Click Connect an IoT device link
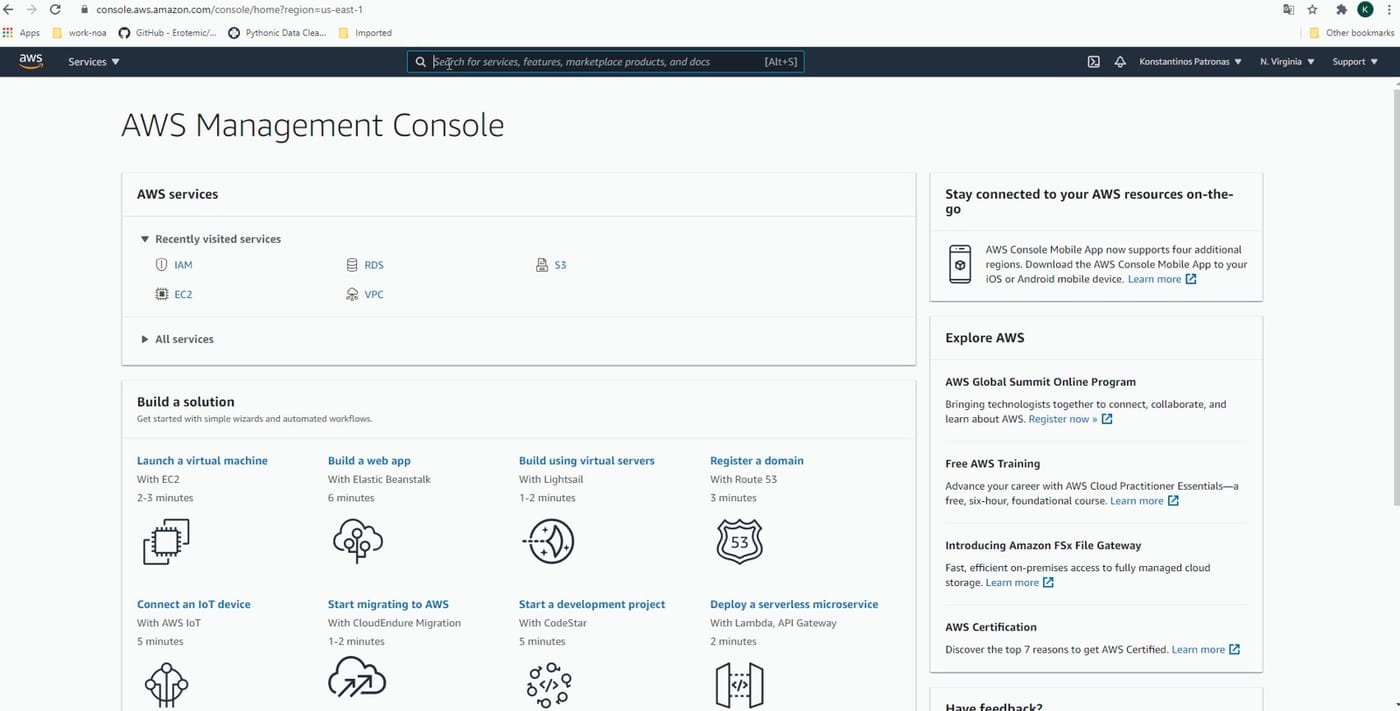The height and width of the screenshot is (711, 1400). 194,604
